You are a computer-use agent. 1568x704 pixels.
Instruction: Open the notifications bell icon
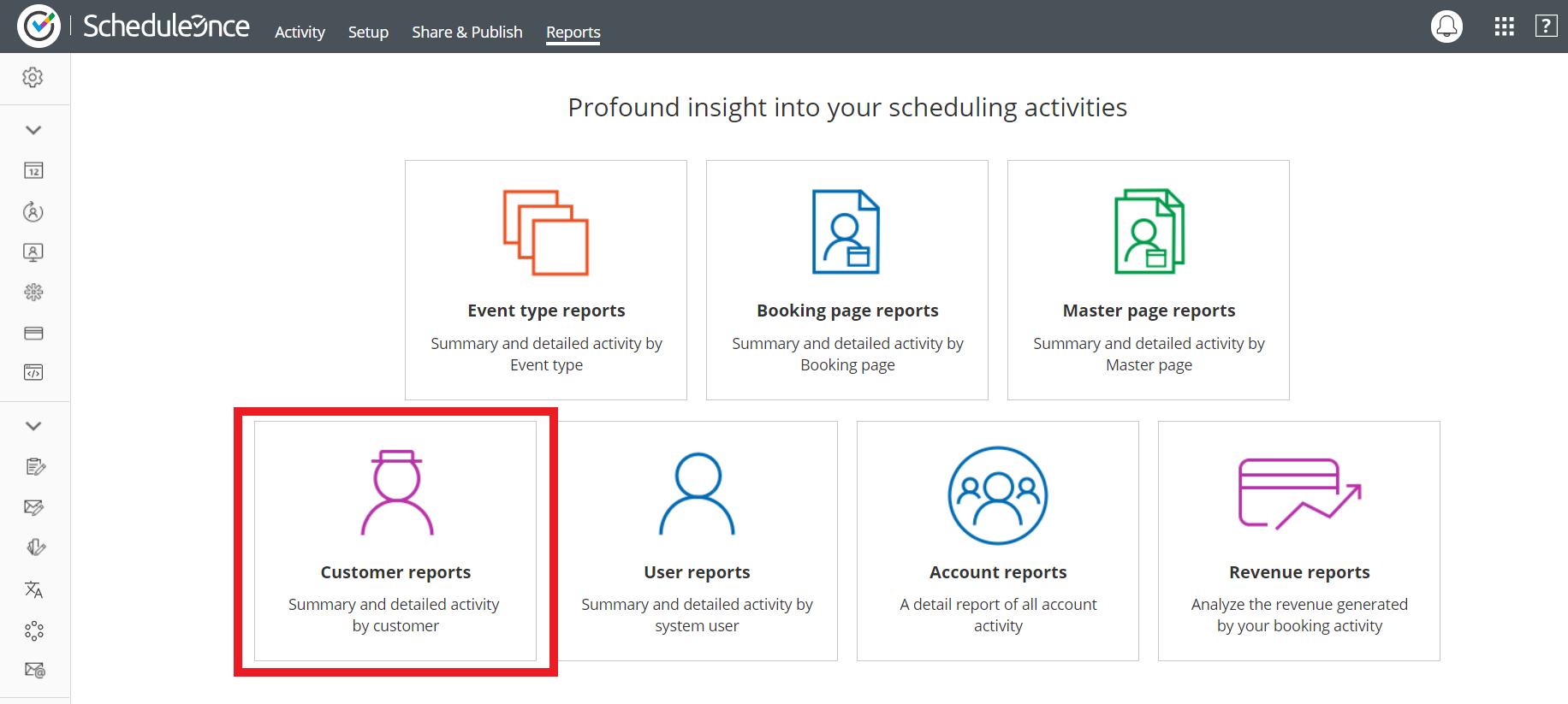tap(1446, 27)
